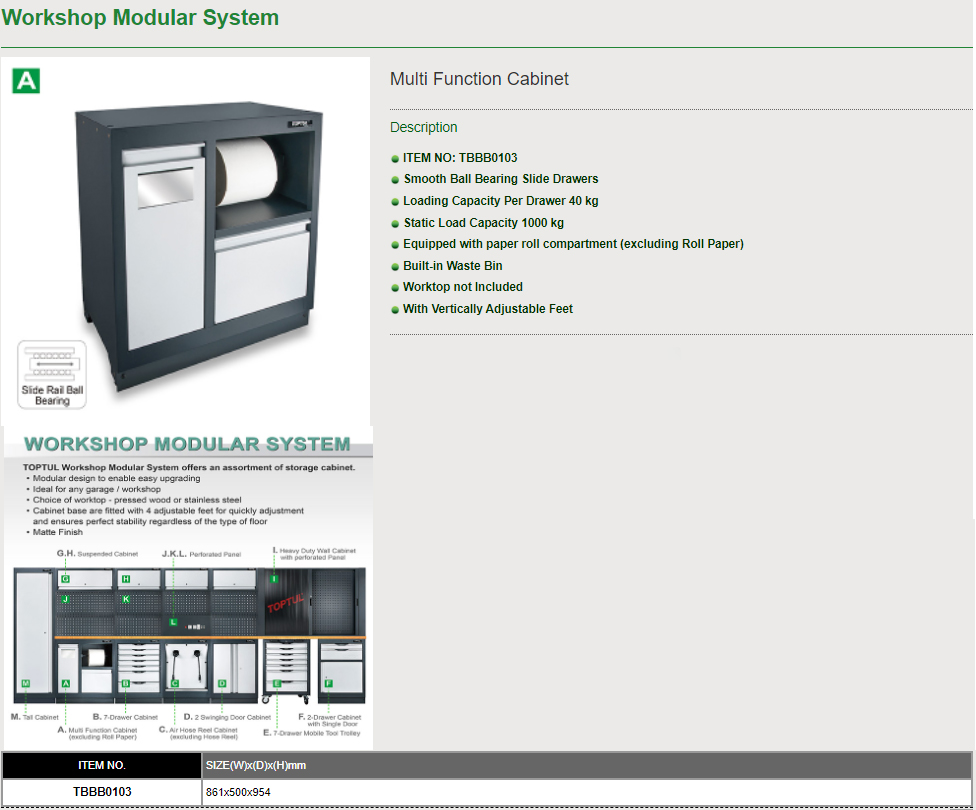Select the green E marker on tool trolley
This screenshot has height=810, width=976.
[x=277, y=684]
